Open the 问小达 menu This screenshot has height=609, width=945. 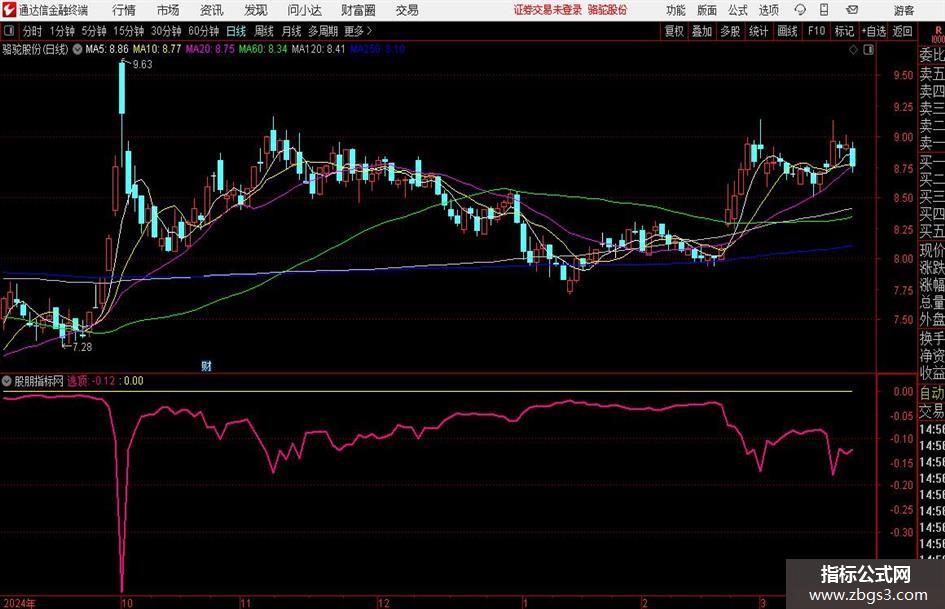coord(304,10)
